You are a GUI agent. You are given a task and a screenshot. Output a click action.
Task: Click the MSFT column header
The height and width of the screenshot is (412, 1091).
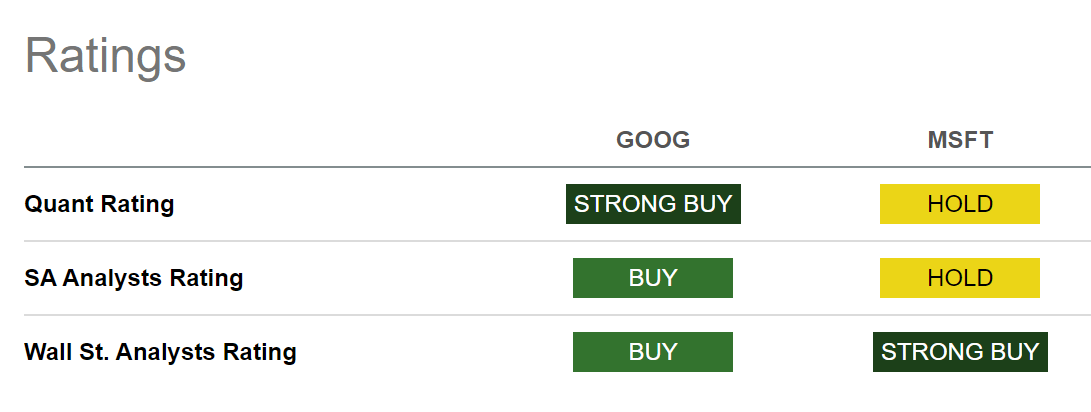pyautogui.click(x=960, y=140)
